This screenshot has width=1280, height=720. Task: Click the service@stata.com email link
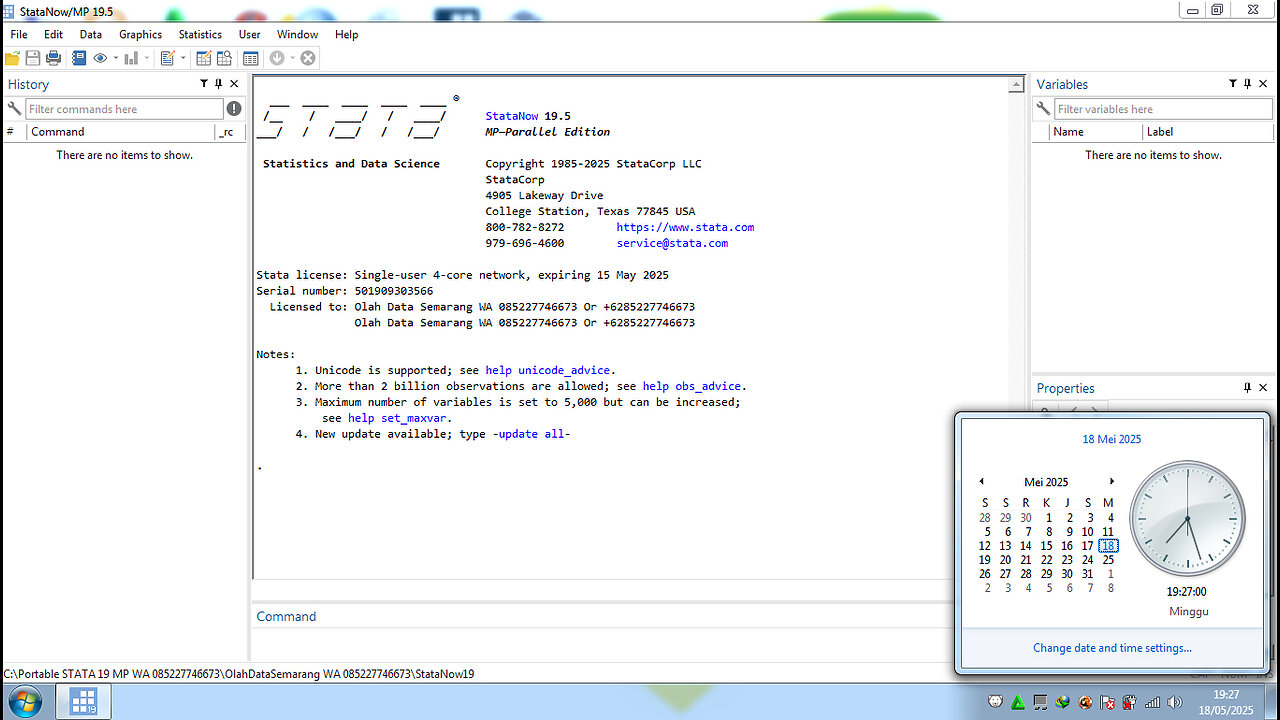[672, 243]
